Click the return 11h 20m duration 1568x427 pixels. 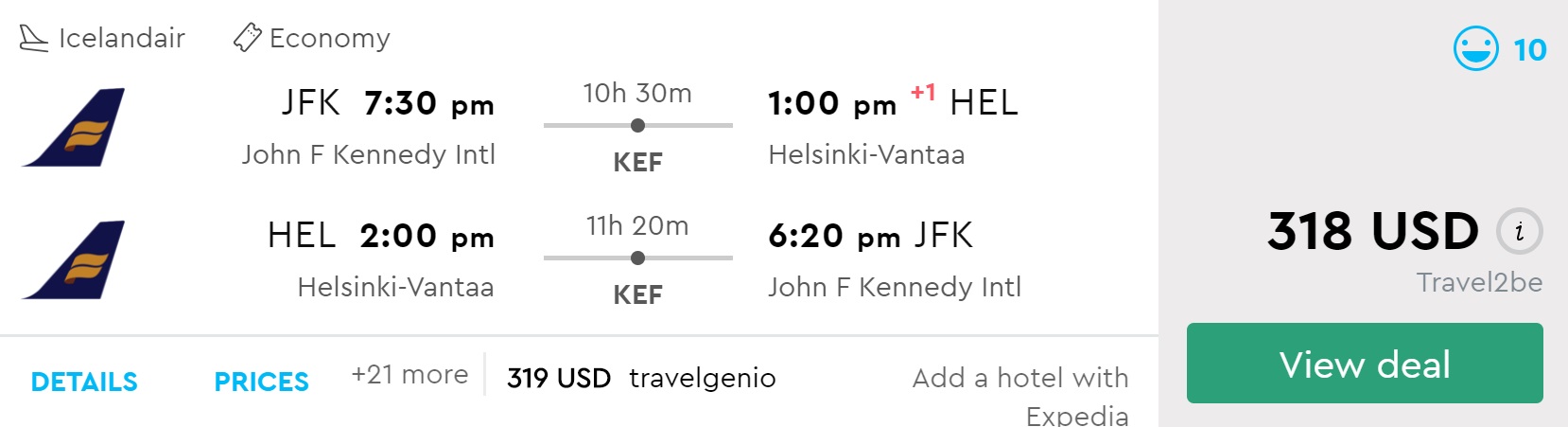[637, 225]
